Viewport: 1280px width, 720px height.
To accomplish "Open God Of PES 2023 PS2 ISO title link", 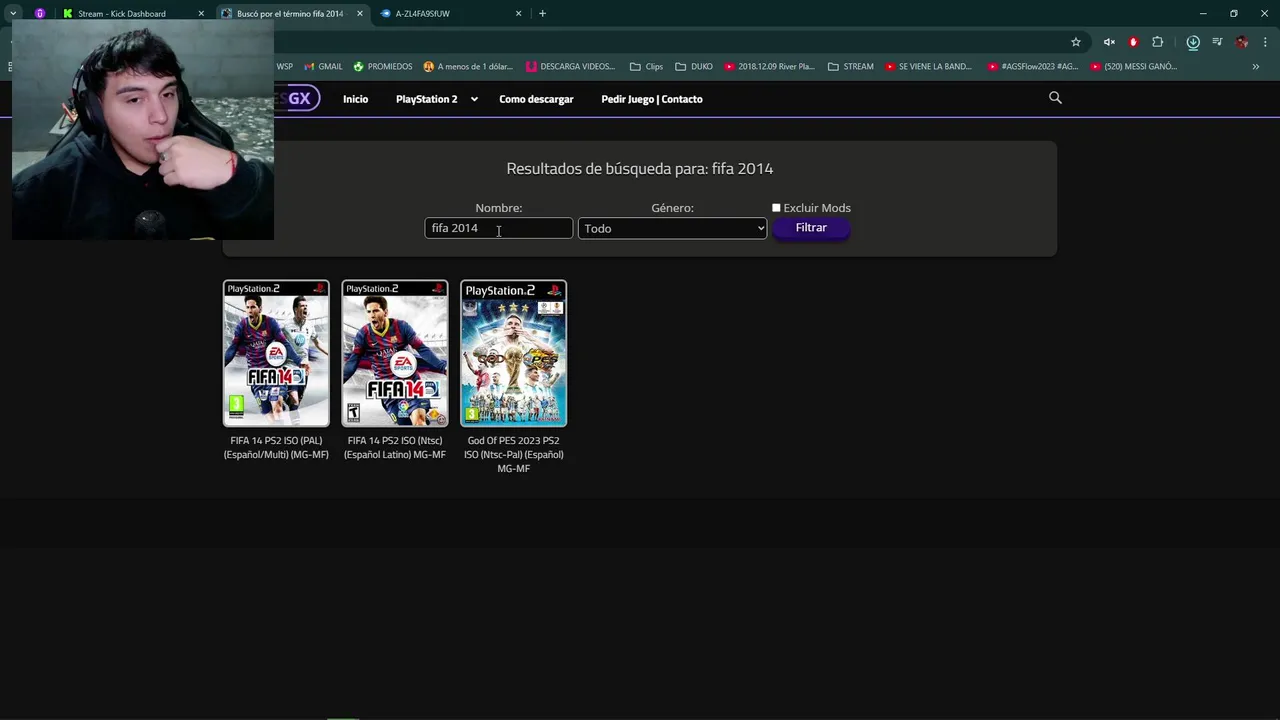I will pyautogui.click(x=513, y=454).
